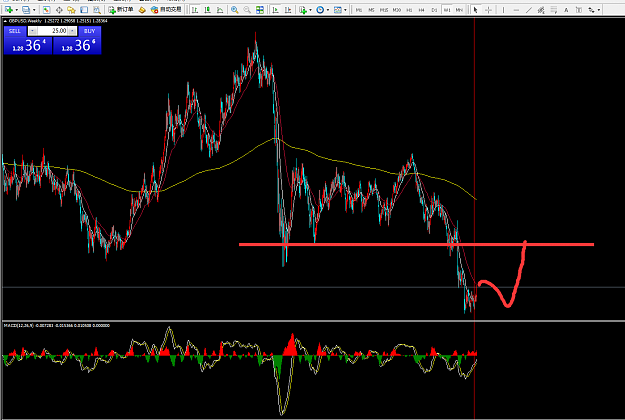This screenshot has height=420, width=625.
Task: Zoom out of the chart
Action: (247, 10)
